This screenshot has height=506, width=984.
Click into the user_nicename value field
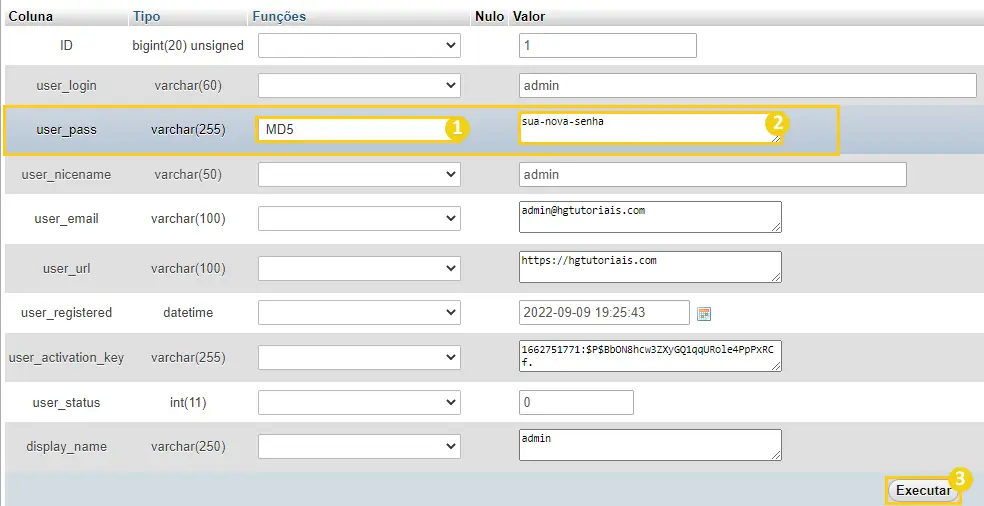click(x=712, y=175)
